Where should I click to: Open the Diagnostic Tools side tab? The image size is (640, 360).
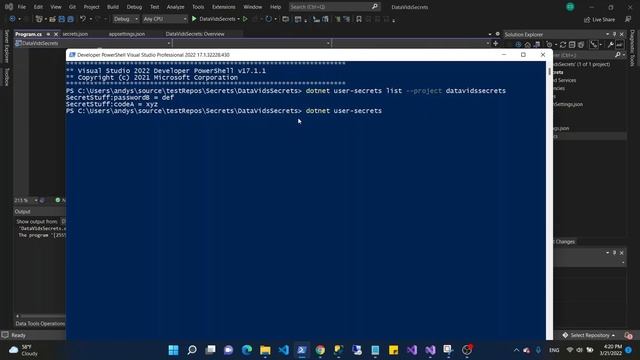tap(632, 47)
